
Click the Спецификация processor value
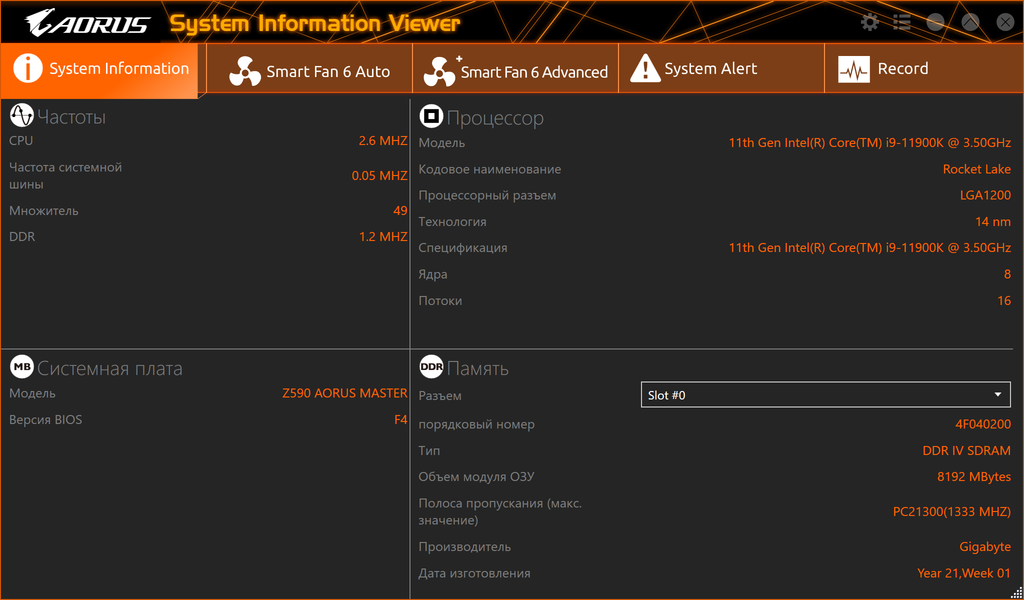(870, 247)
